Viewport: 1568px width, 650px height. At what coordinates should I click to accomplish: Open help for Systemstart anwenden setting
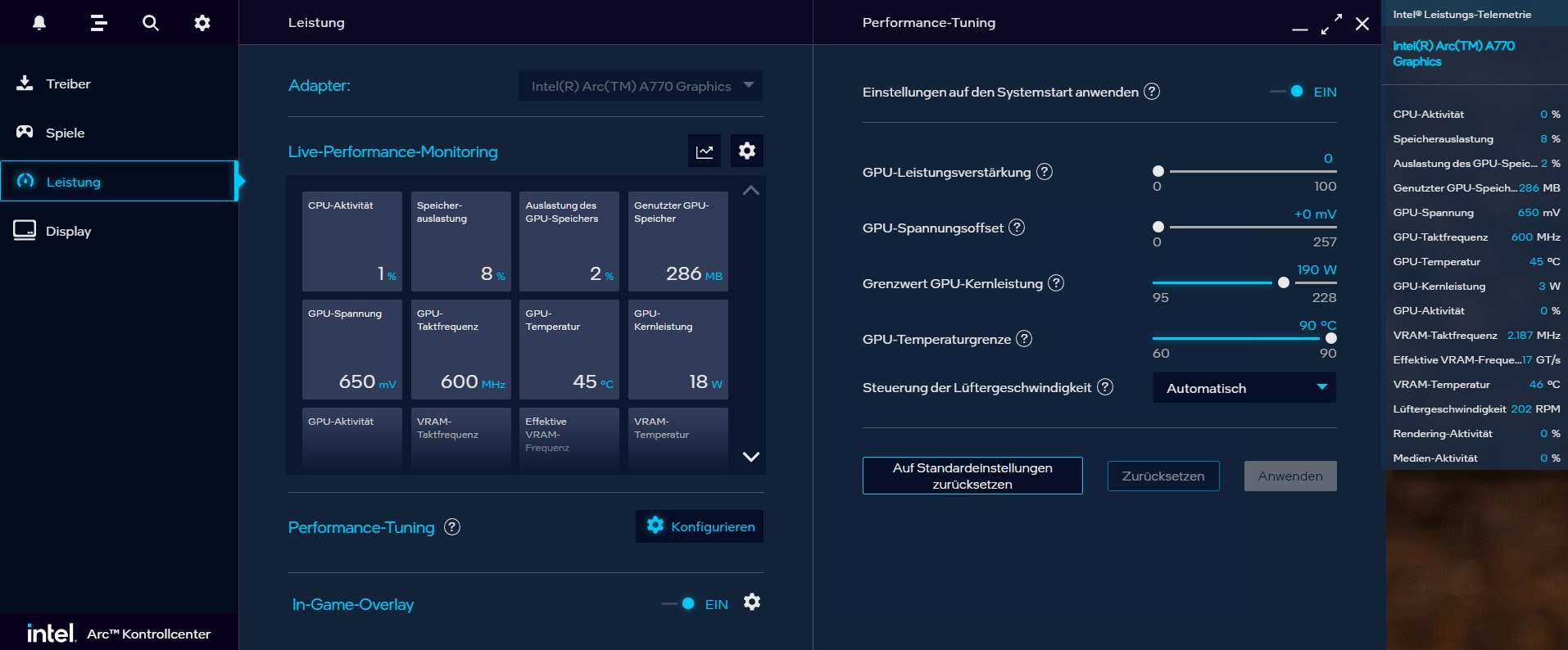pos(1152,92)
